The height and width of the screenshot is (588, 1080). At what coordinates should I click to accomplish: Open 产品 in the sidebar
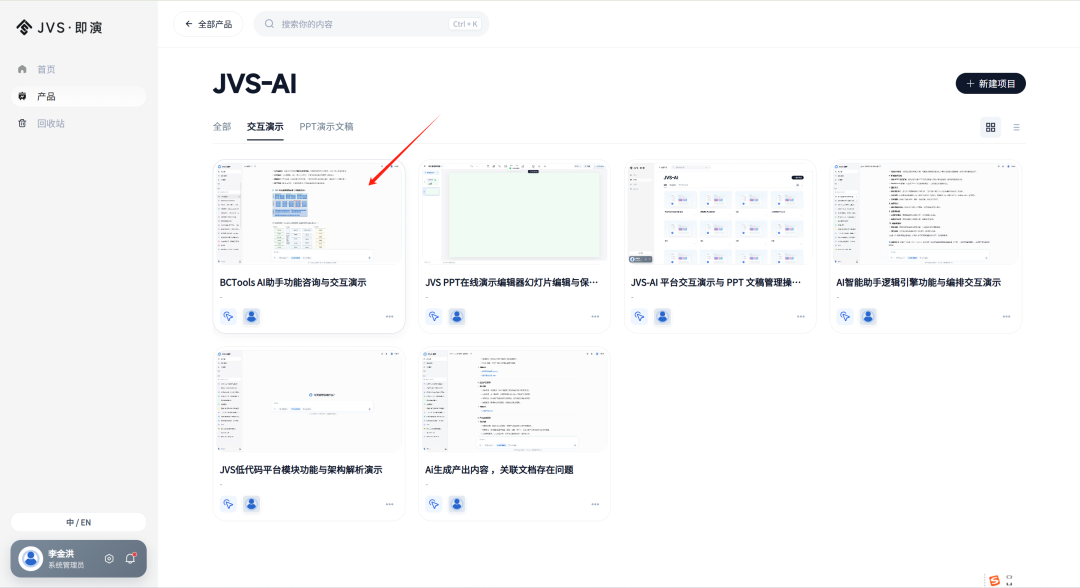point(79,96)
